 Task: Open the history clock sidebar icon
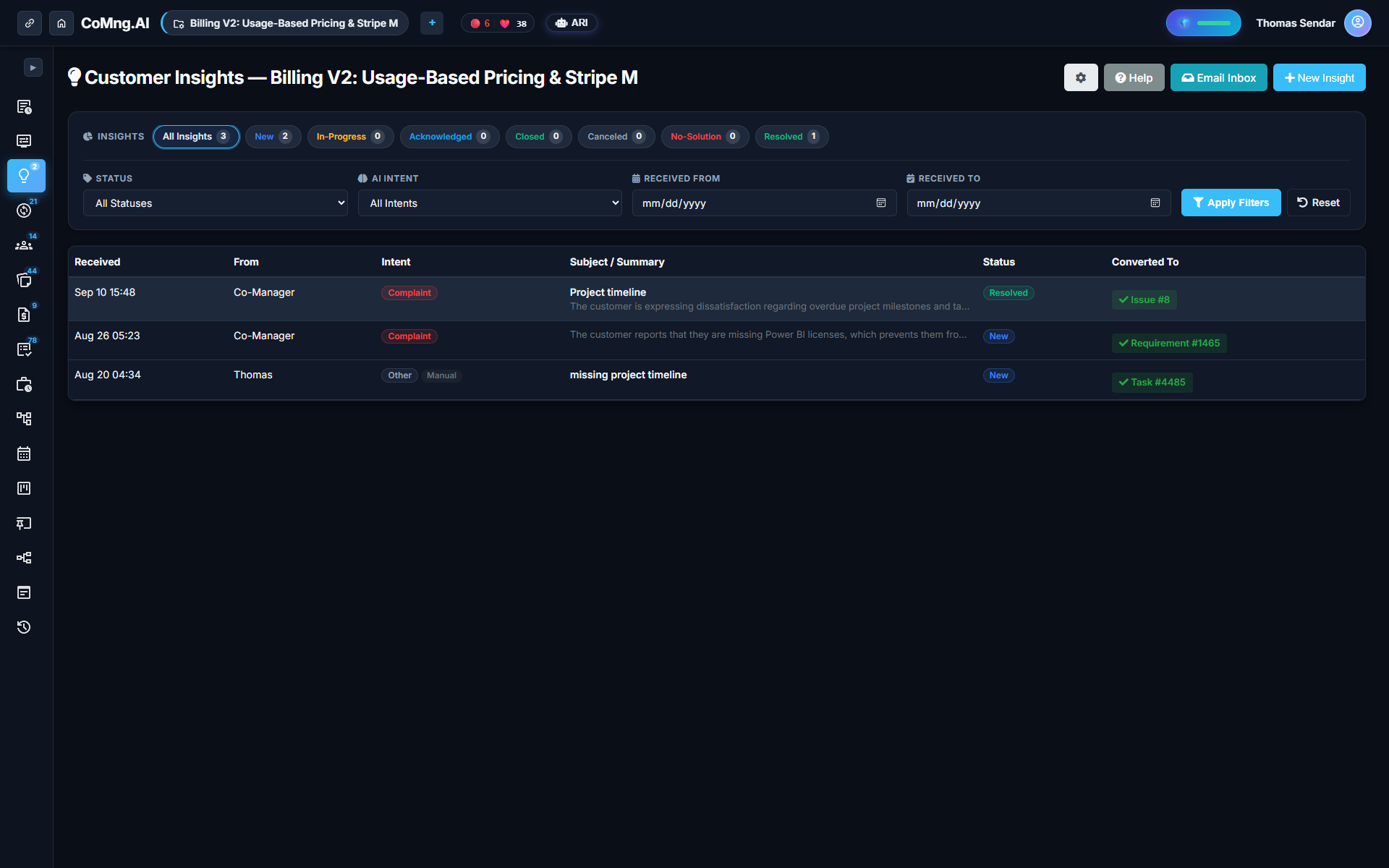click(24, 627)
